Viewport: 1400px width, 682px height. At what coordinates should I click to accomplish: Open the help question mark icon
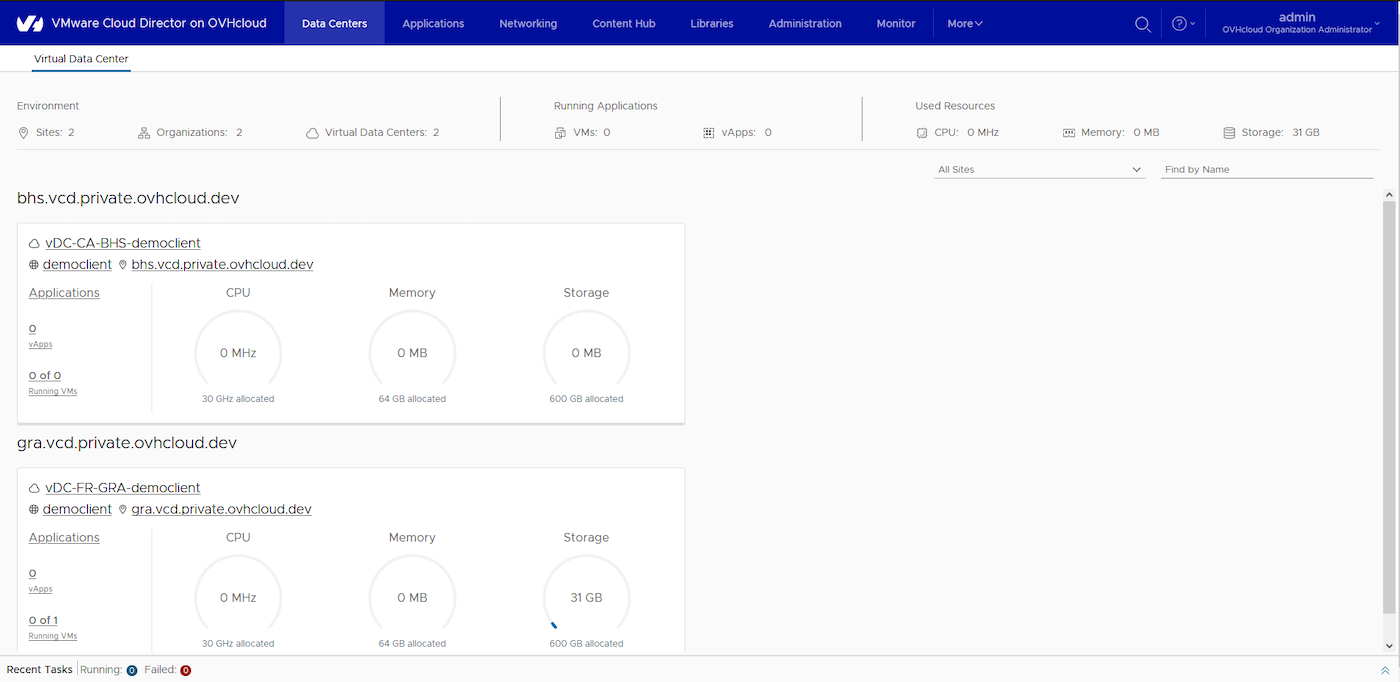click(1179, 24)
